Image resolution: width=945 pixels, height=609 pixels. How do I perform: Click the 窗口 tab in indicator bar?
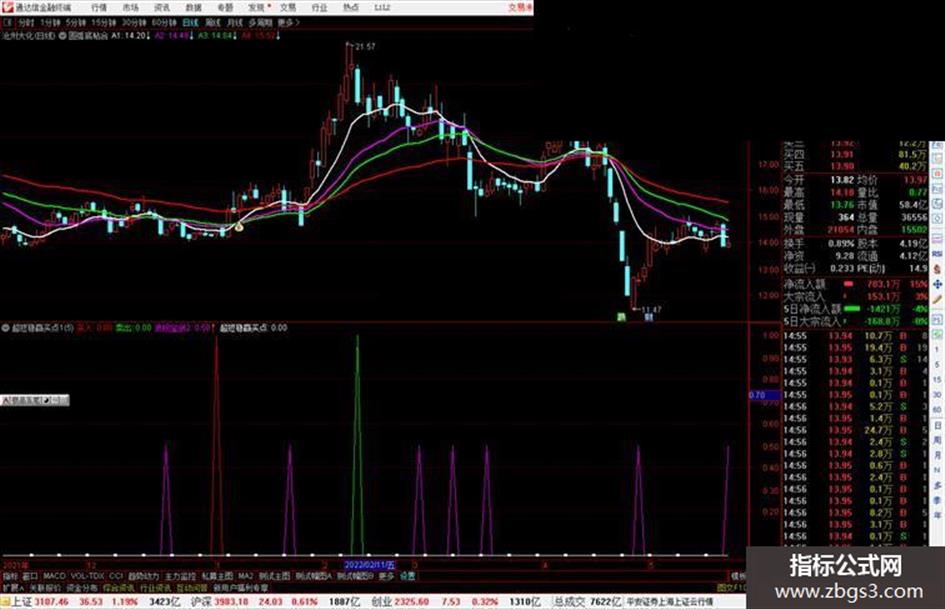point(30,576)
